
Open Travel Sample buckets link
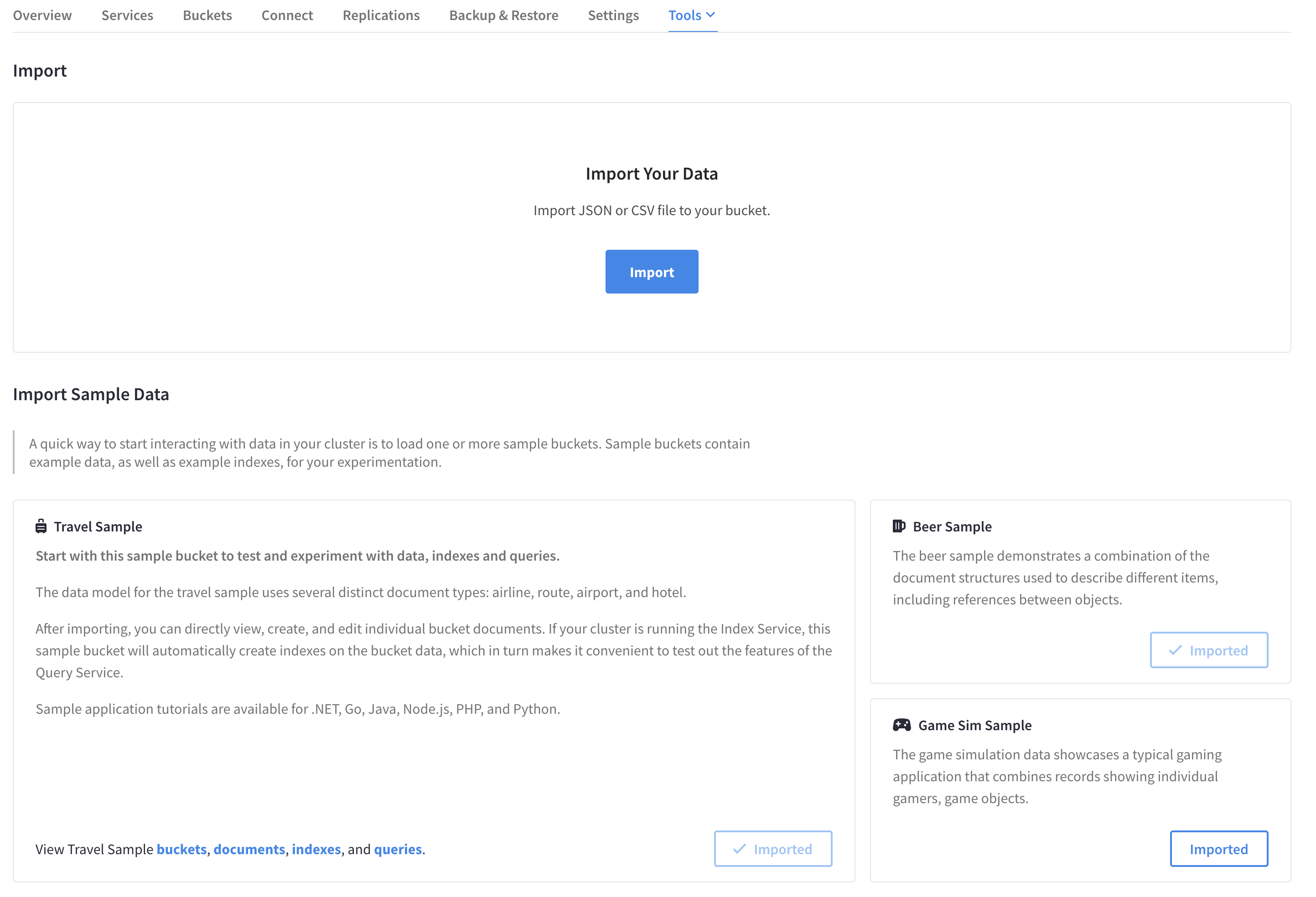[181, 850]
